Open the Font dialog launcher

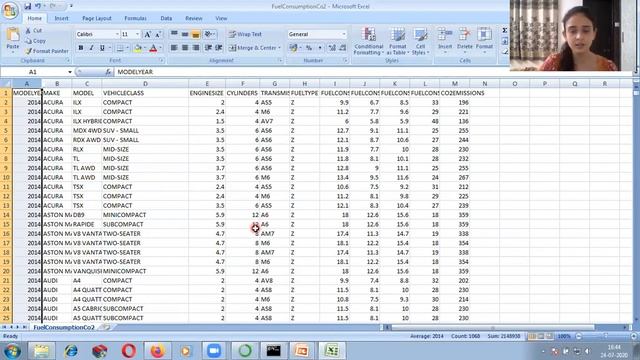(x=162, y=60)
